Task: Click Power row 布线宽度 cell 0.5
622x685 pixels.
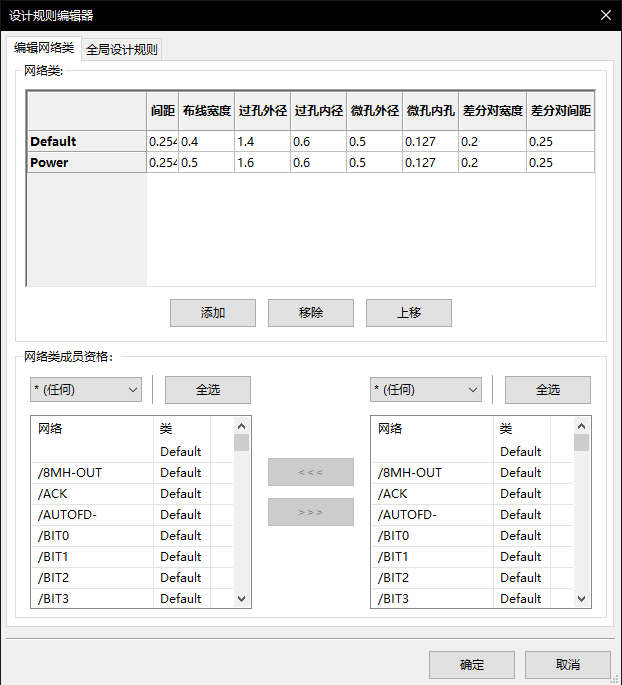Action: [x=207, y=163]
